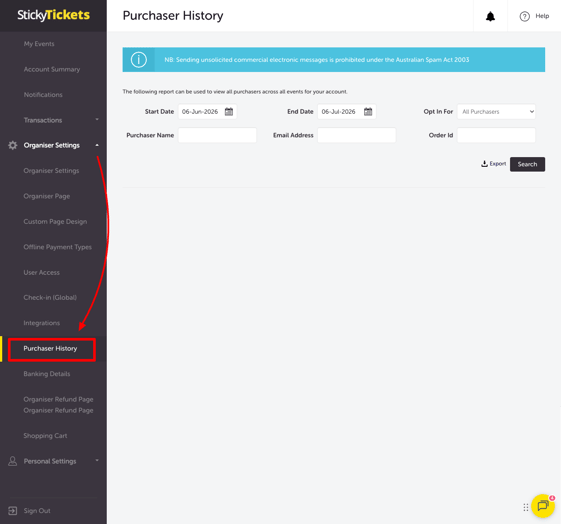The width and height of the screenshot is (561, 524).
Task: Select Purchaser History in sidebar
Action: [50, 349]
